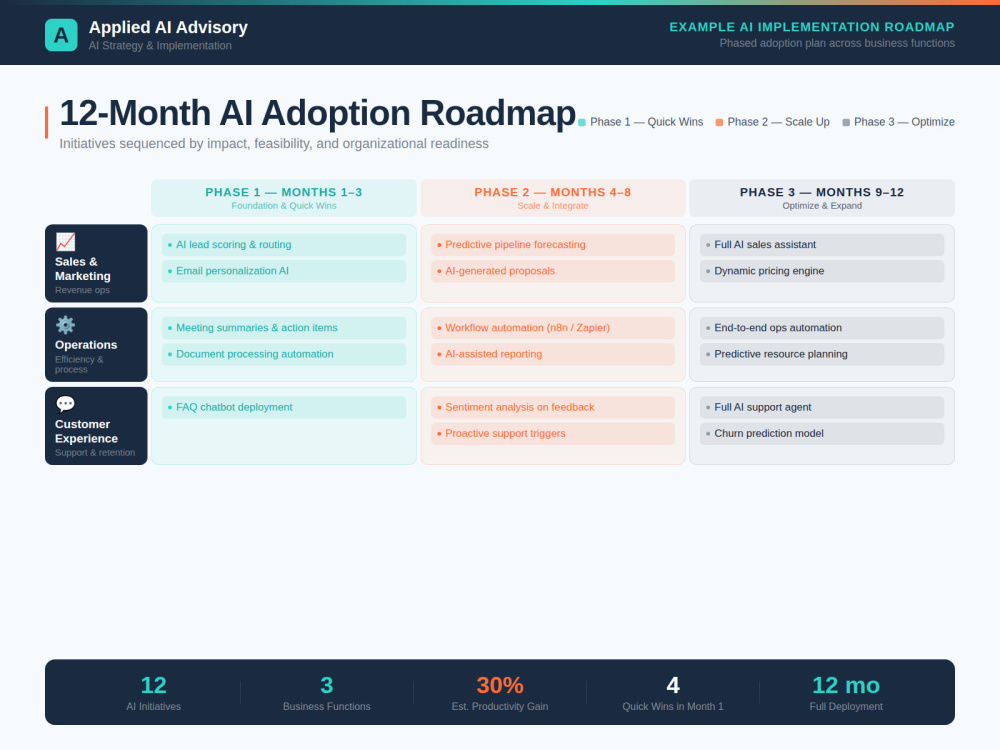Click 'Email personalization AI' item

click(284, 271)
